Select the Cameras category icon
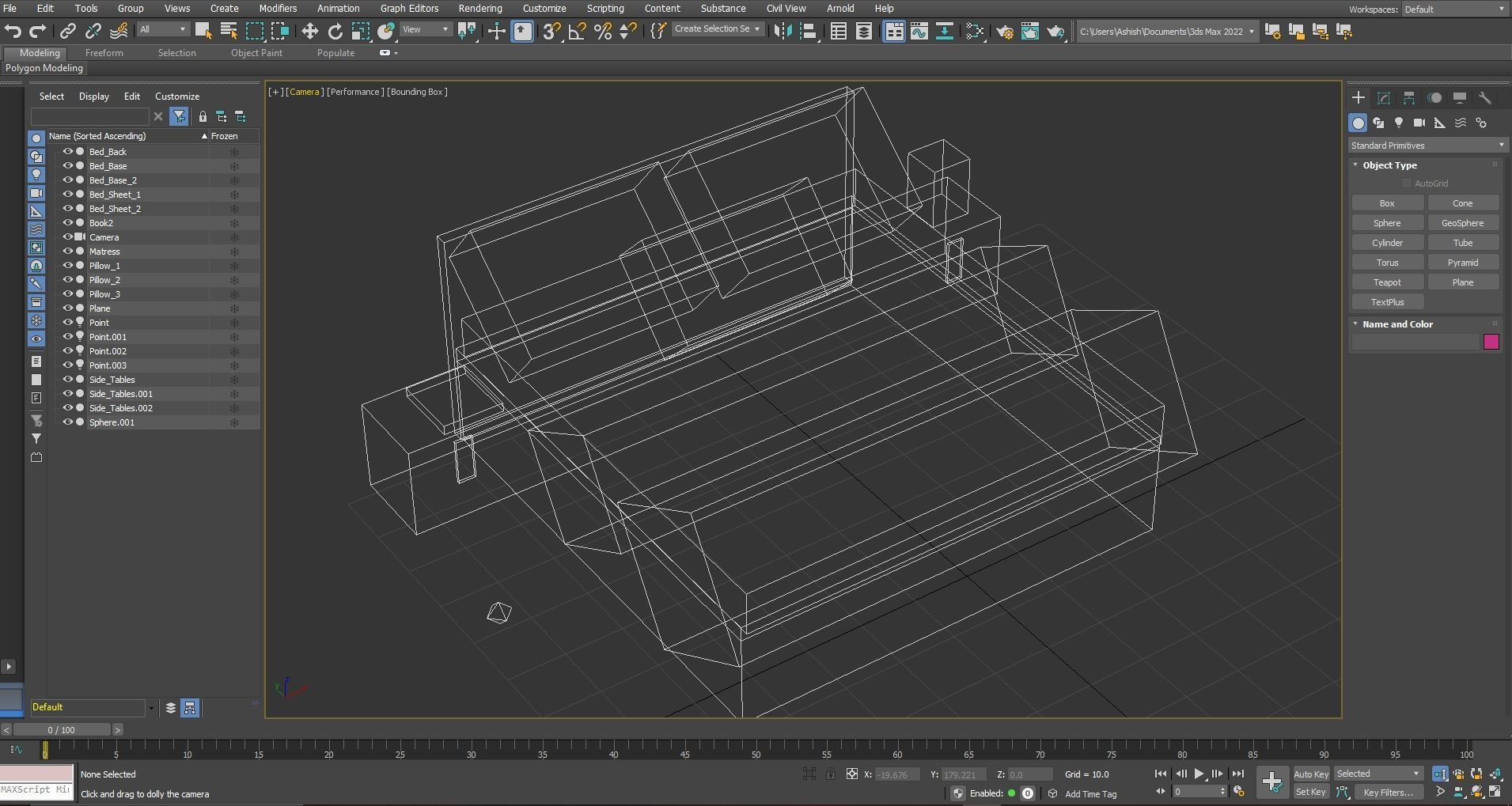This screenshot has height=806, width=1512. point(1419,123)
